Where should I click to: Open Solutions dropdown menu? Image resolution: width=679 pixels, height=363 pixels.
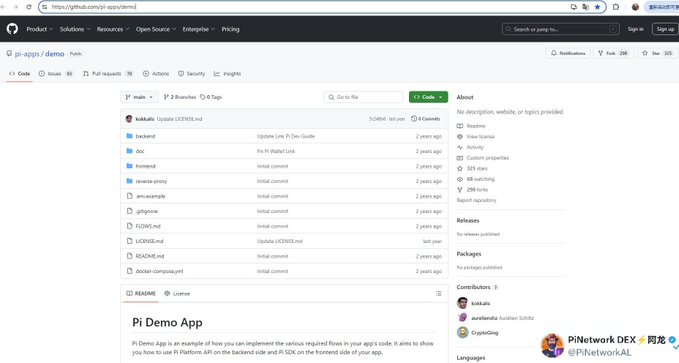tap(75, 29)
